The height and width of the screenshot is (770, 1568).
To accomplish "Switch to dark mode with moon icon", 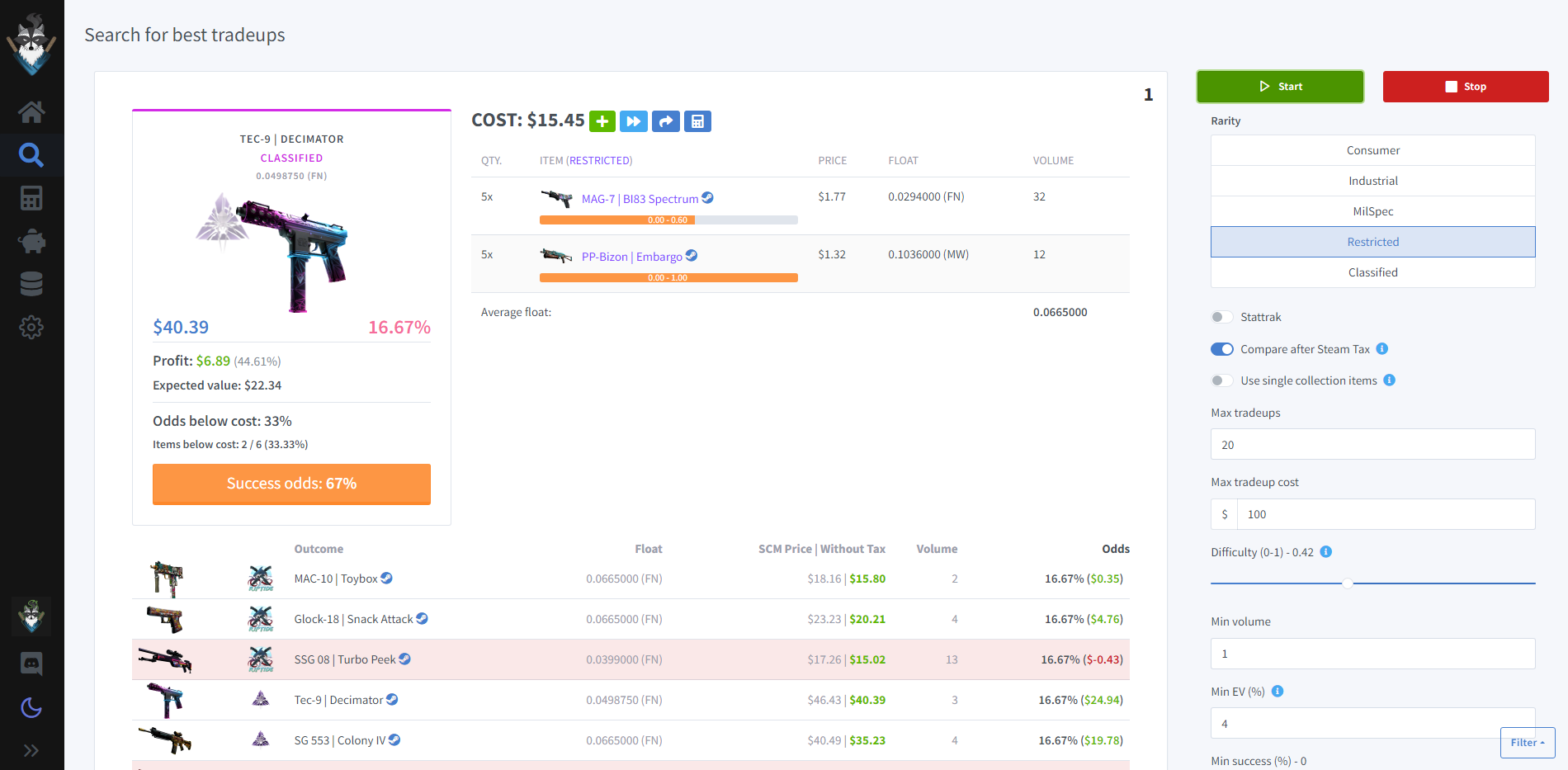I will 31,707.
